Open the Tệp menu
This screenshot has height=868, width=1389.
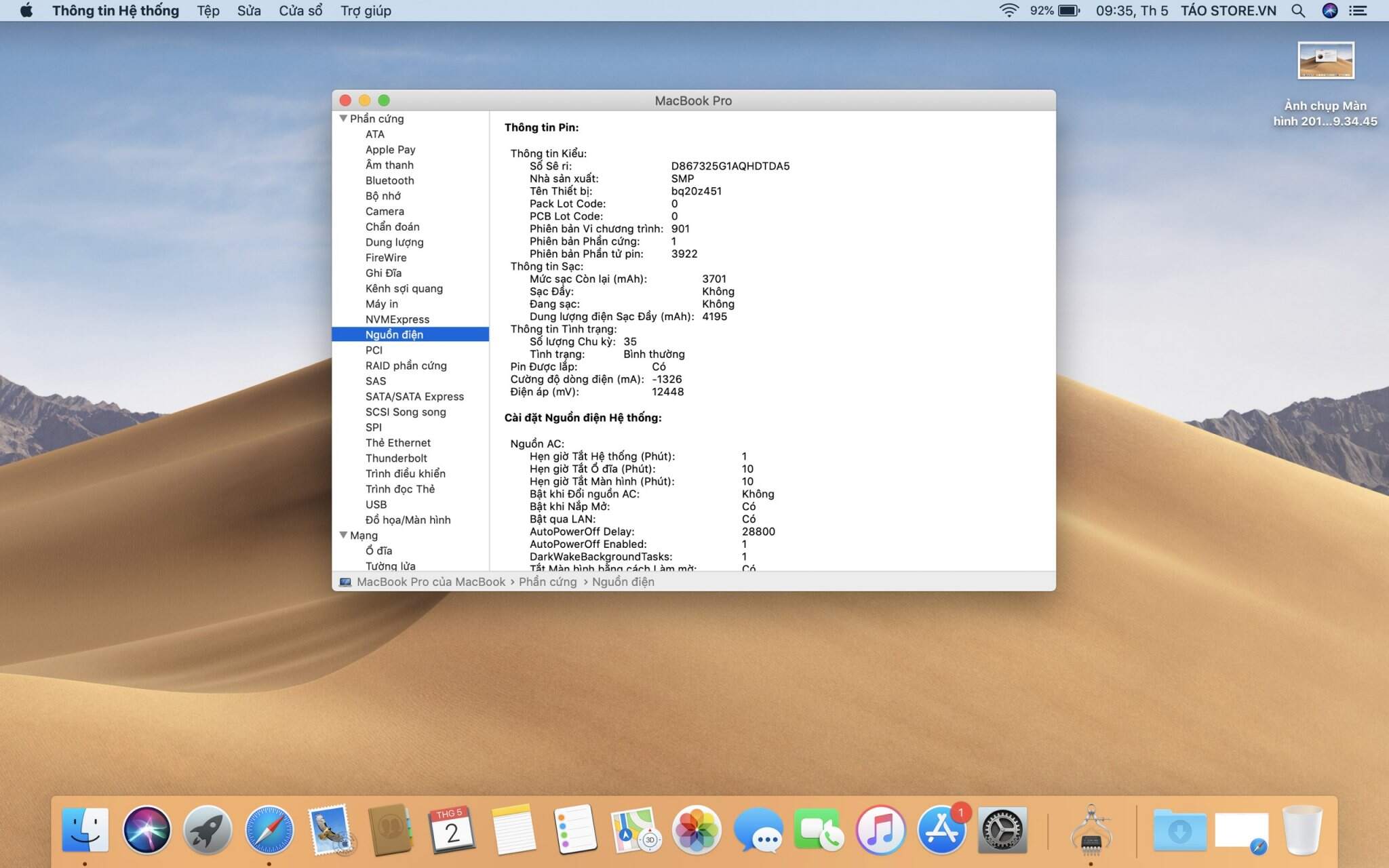coord(208,11)
